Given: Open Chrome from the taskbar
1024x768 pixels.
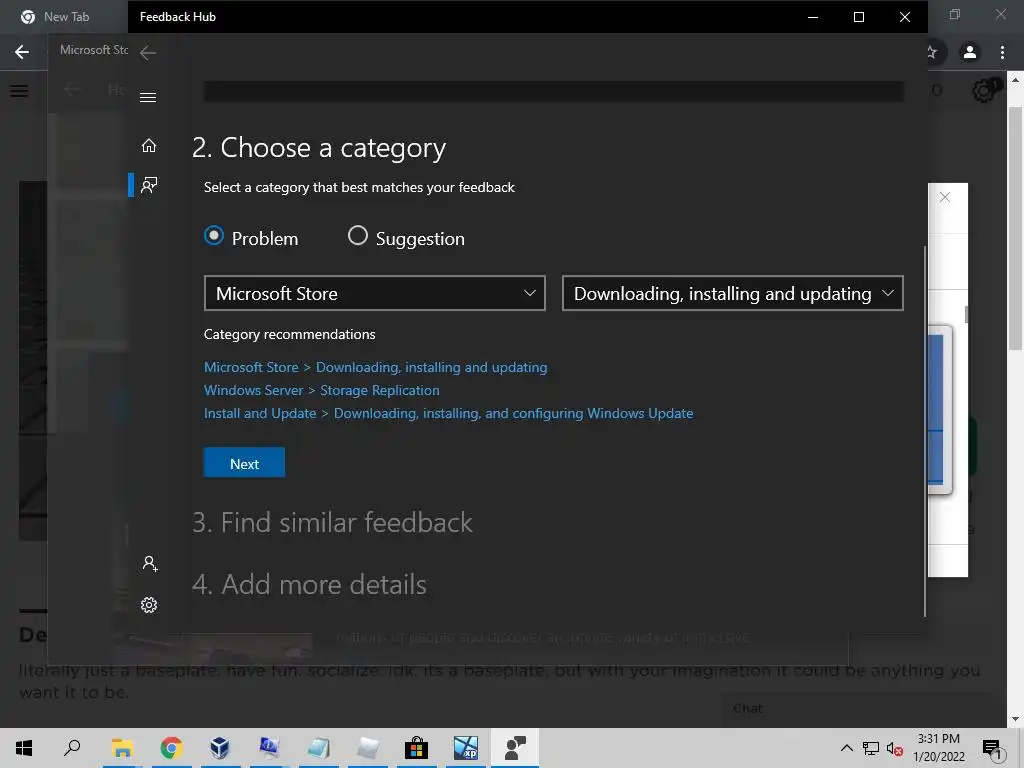Looking at the screenshot, I should 171,748.
